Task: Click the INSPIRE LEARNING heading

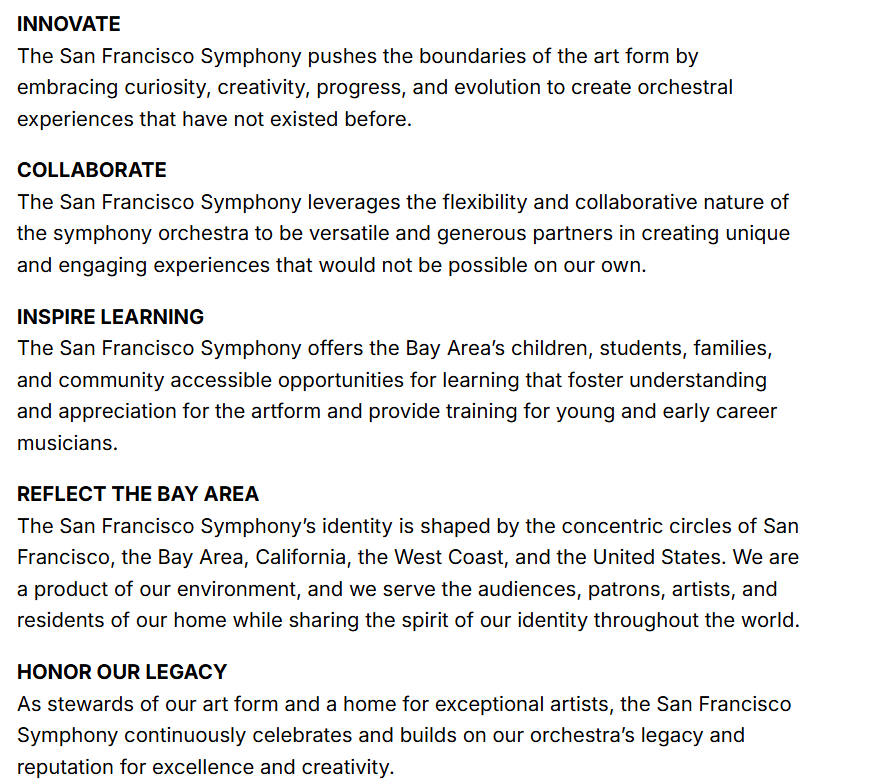Action: click(110, 317)
